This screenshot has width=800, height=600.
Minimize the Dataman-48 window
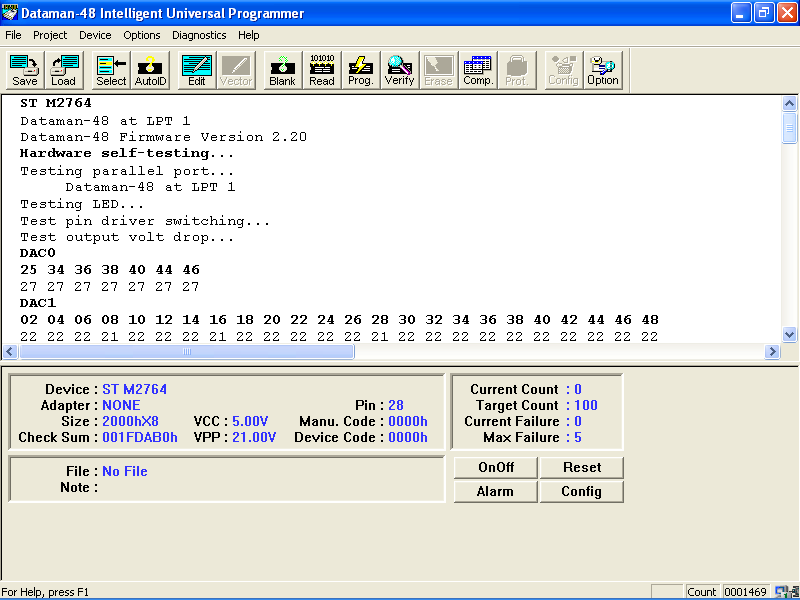pos(741,13)
